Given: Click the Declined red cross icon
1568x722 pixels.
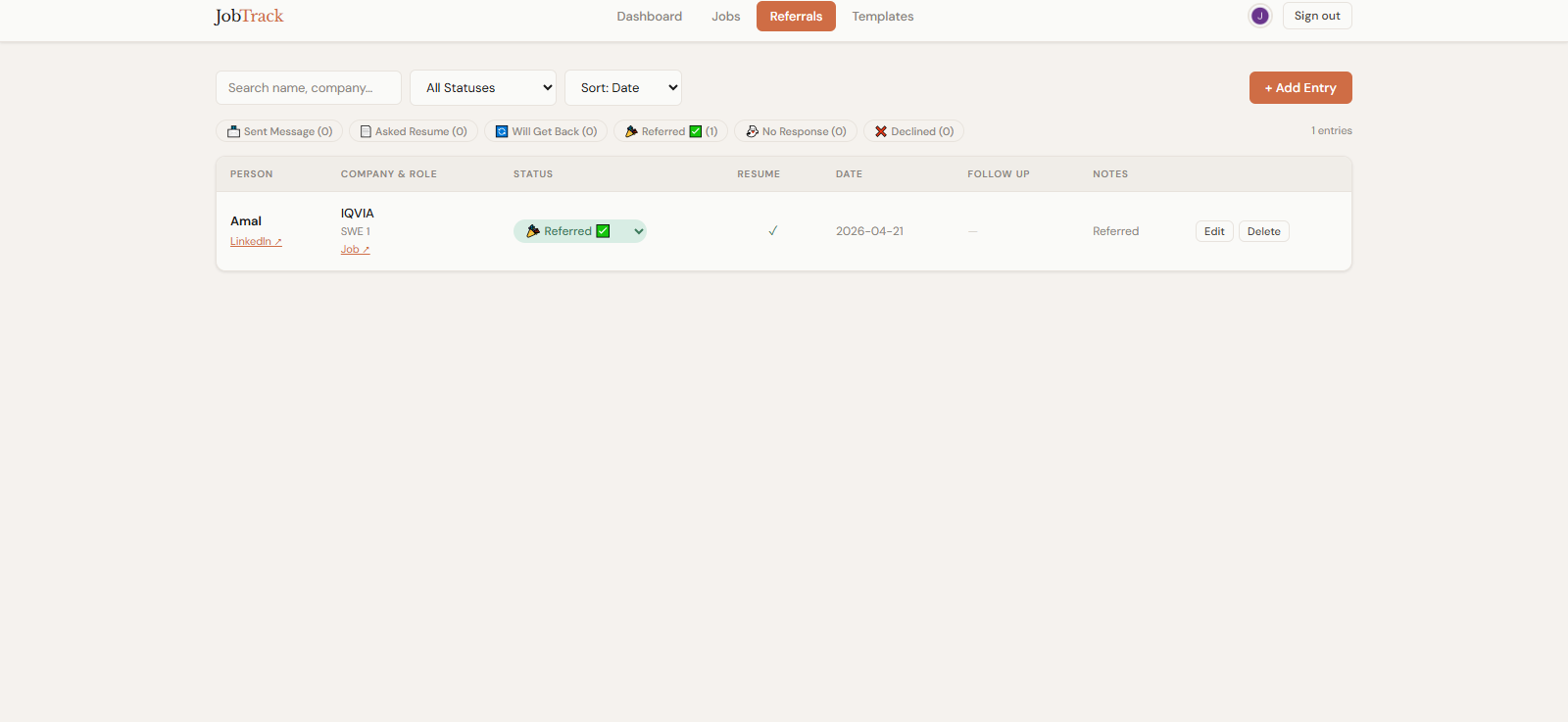Looking at the screenshot, I should pyautogui.click(x=881, y=131).
